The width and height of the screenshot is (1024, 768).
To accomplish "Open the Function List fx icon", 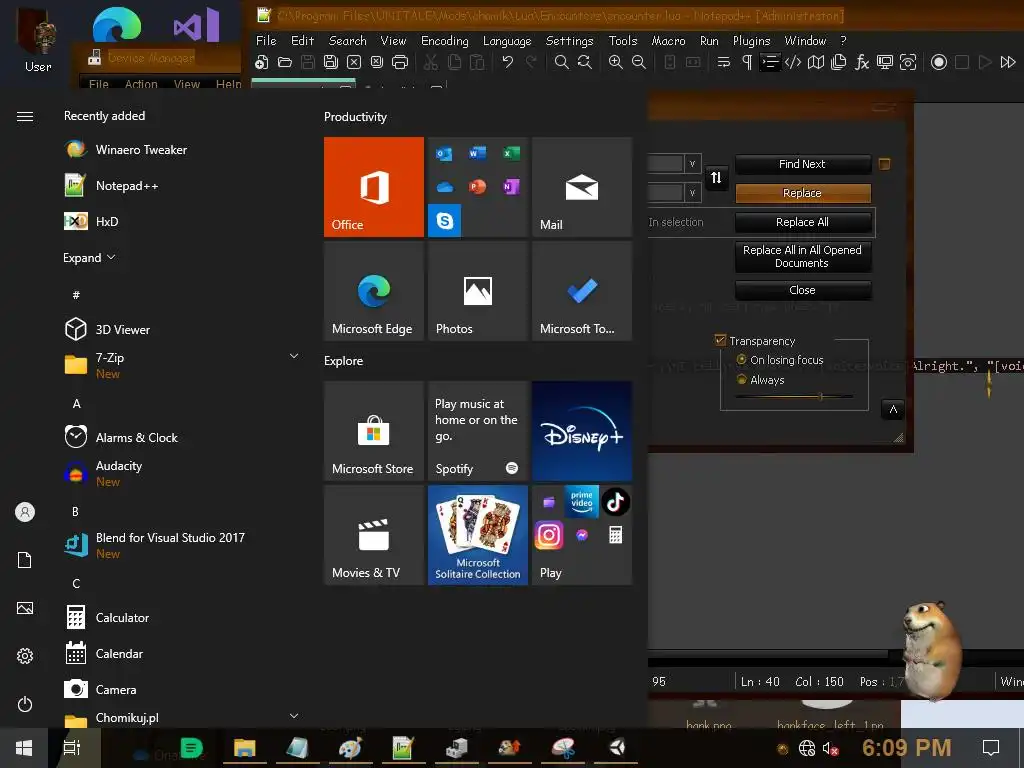I will pos(862,62).
